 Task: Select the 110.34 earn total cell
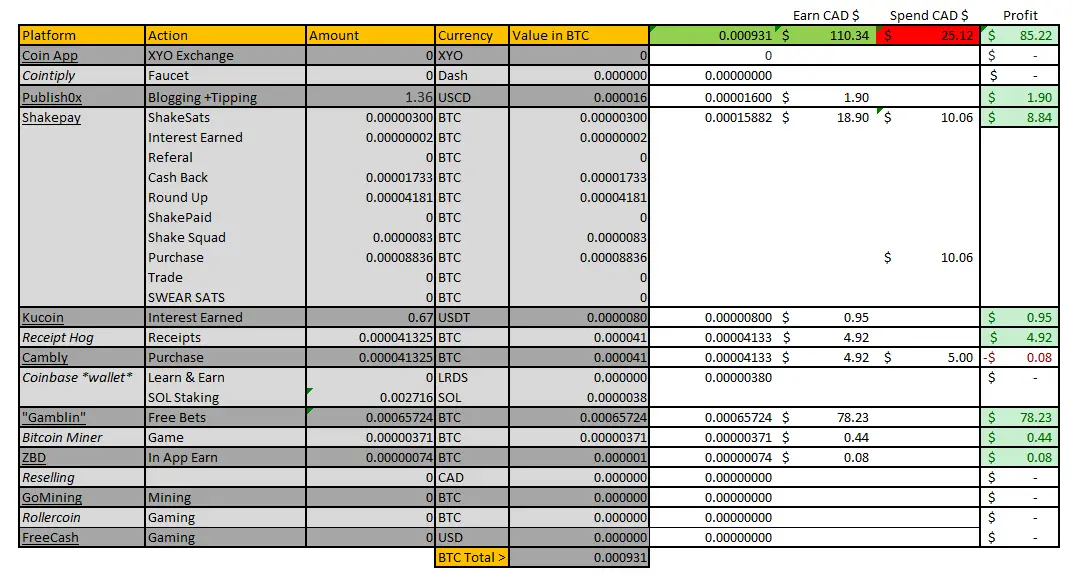click(x=826, y=35)
